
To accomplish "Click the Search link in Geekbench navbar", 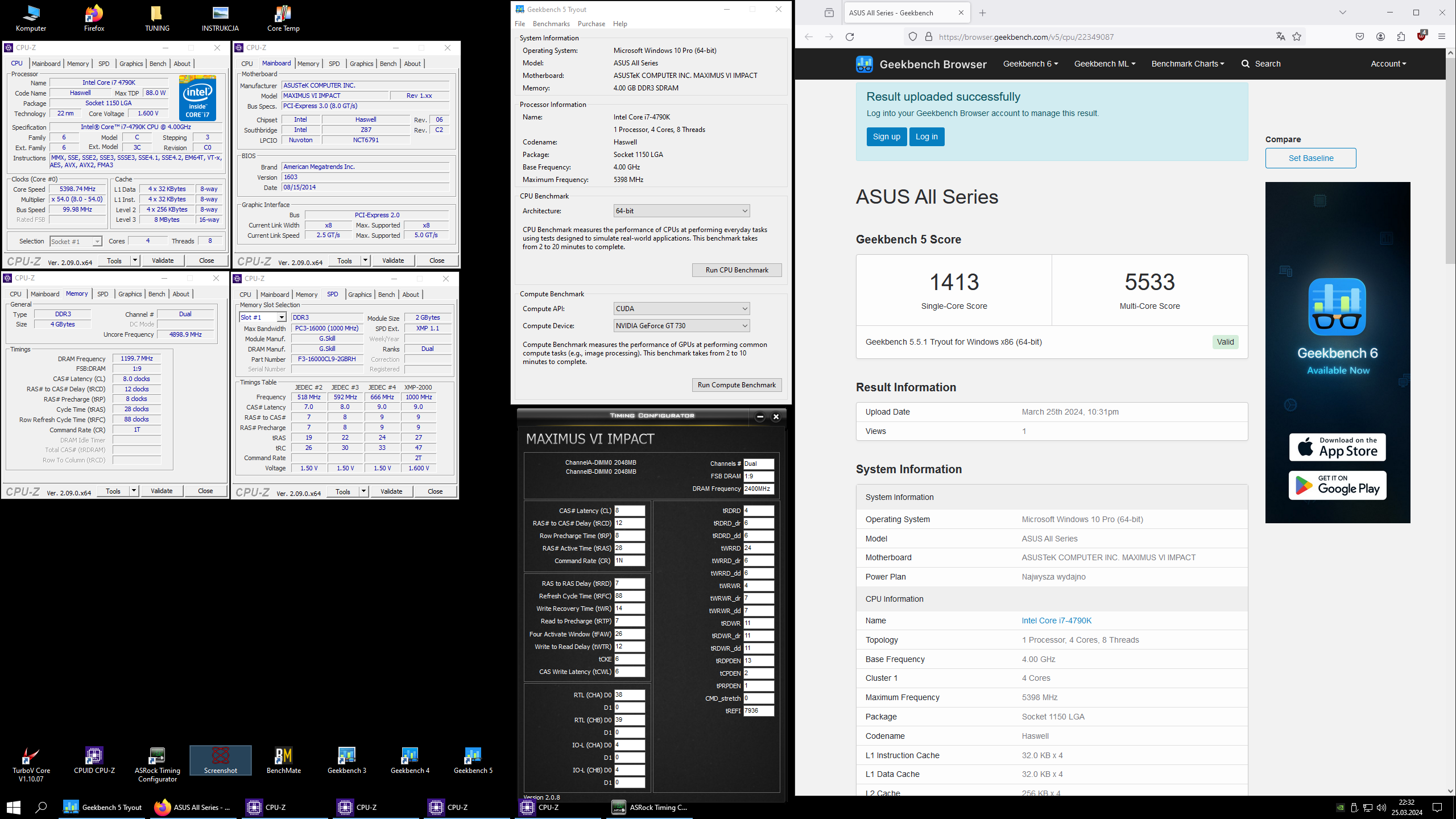I will click(1261, 64).
